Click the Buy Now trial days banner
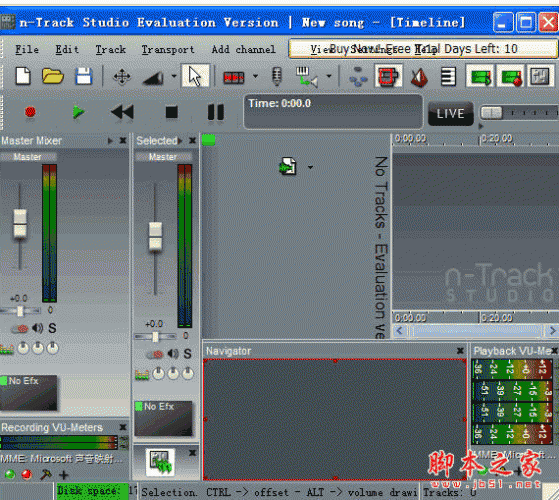Screen dimensions: 559x500 423,48
